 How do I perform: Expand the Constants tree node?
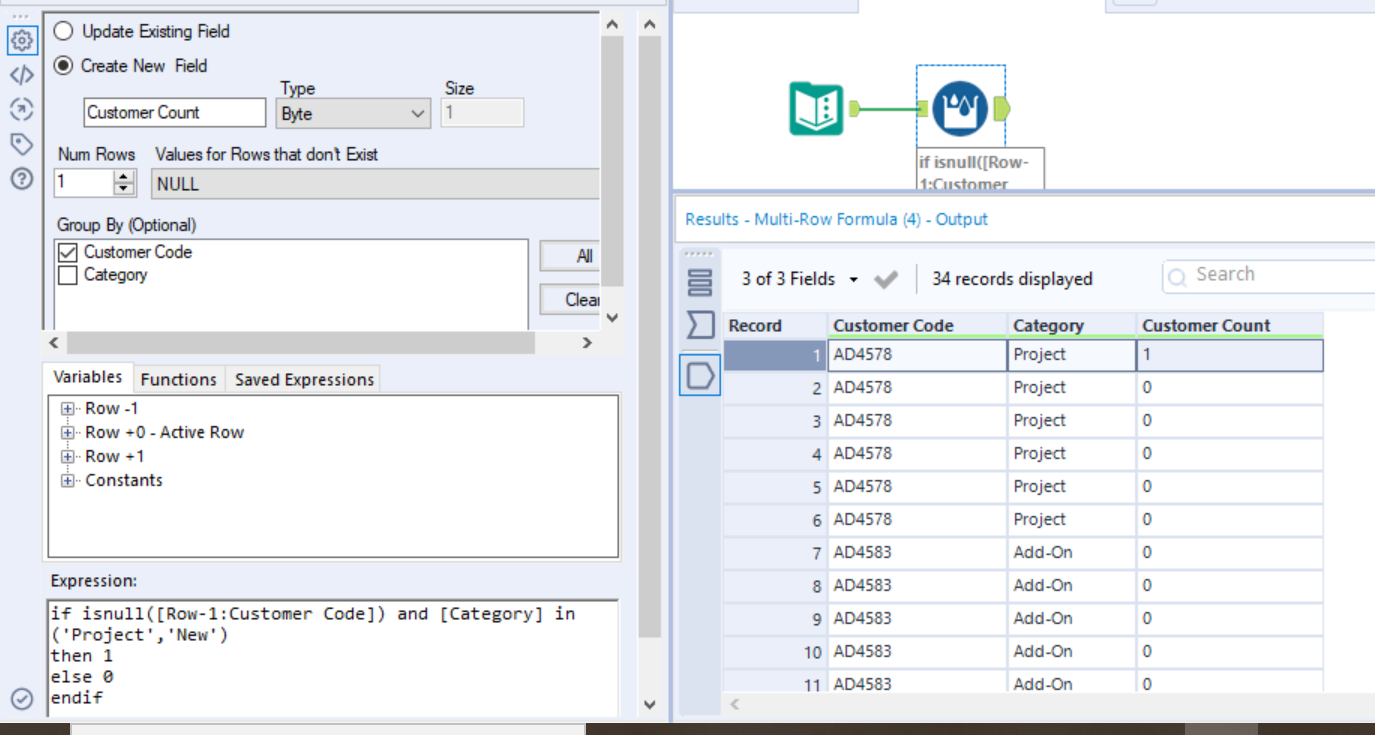tap(68, 481)
